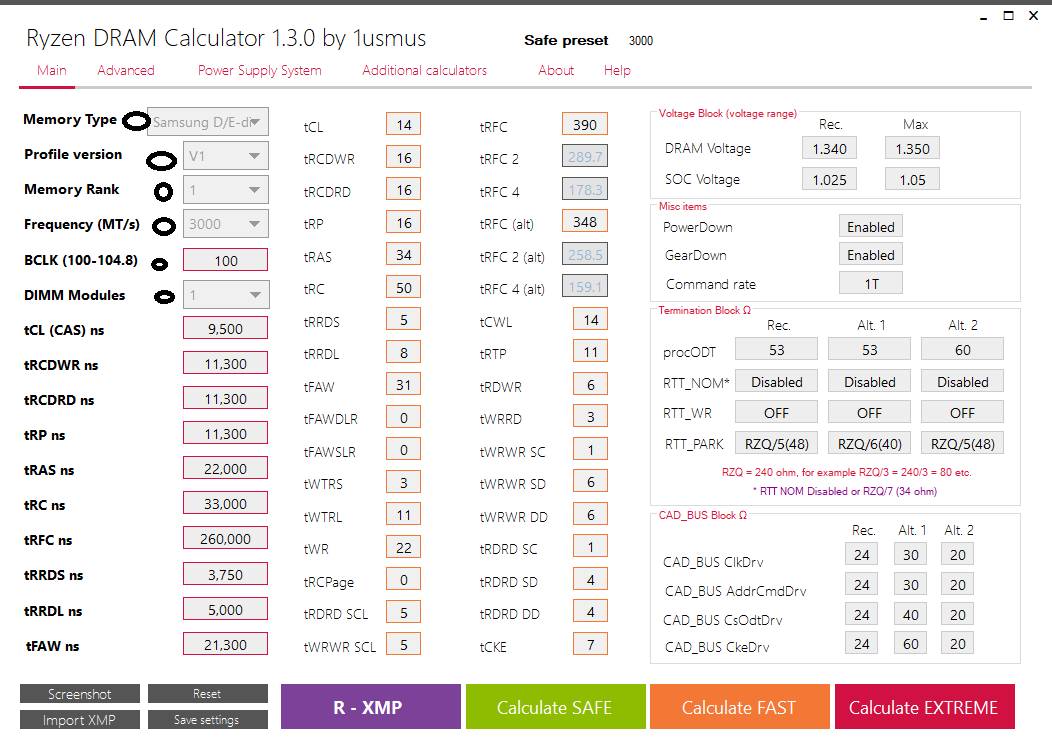Click the tFAW value box showing 31
The height and width of the screenshot is (753, 1052).
tap(403, 385)
